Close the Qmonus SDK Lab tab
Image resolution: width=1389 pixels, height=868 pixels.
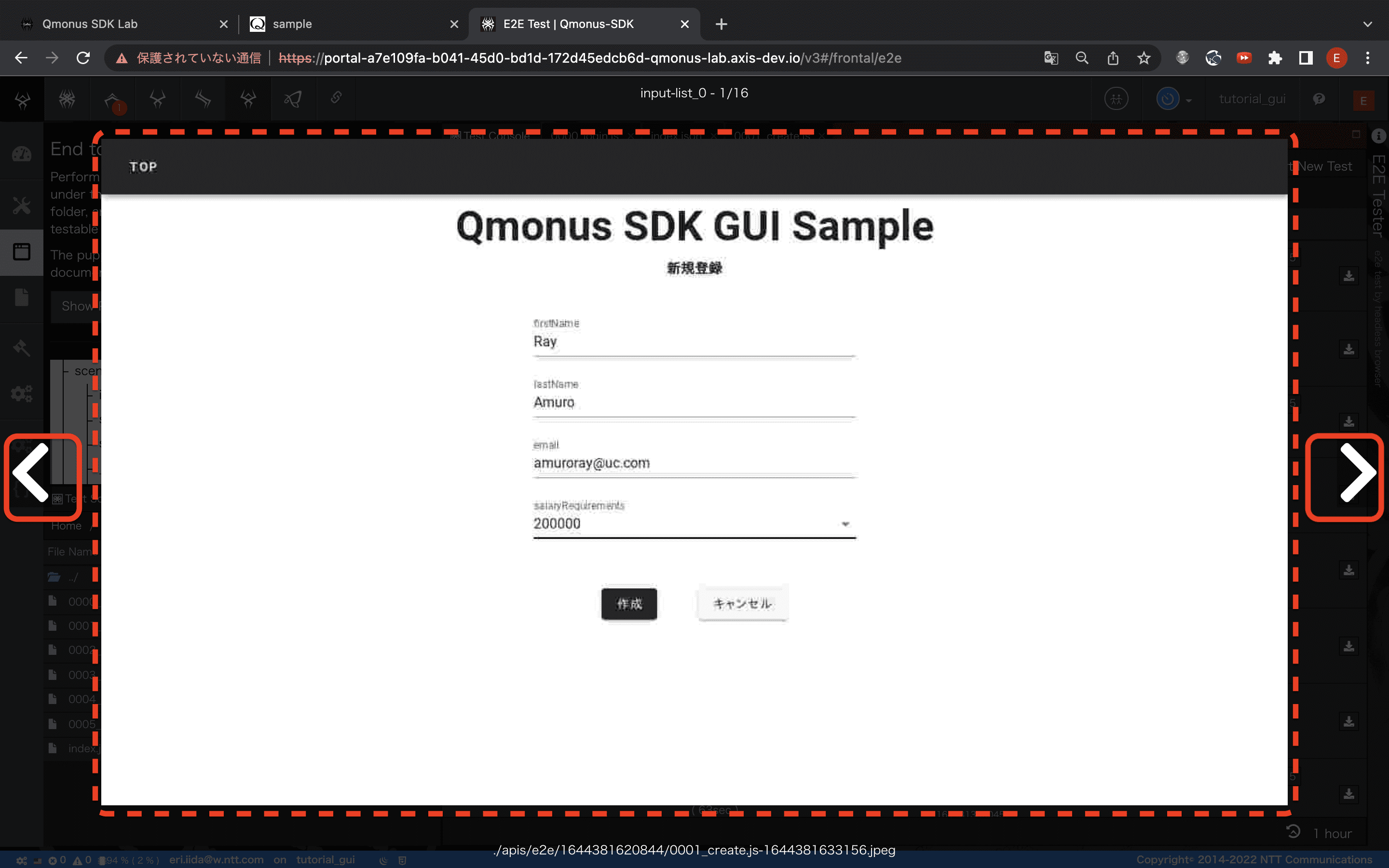pos(224,24)
